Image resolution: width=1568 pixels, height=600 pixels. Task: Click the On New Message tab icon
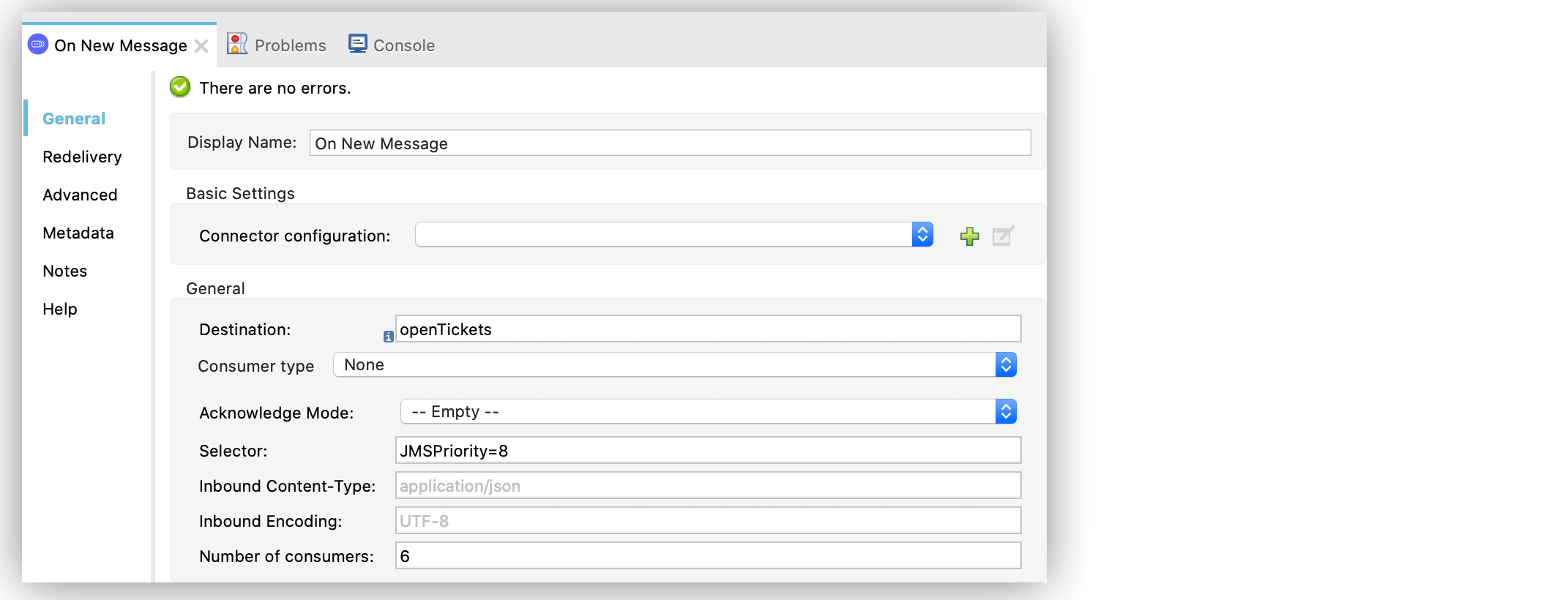click(x=38, y=45)
